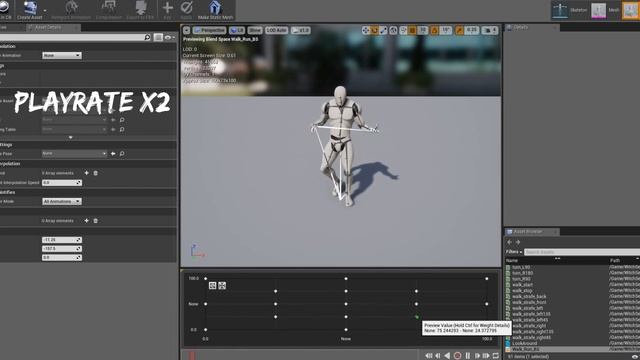The height and width of the screenshot is (360, 640).
Task: Open the Preview Base Pose None dropdown
Action: click(x=74, y=153)
